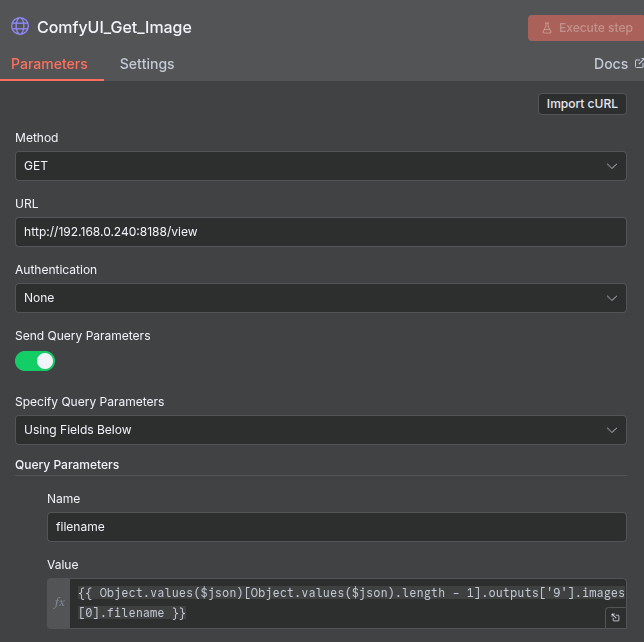Click the Value expression text box

340,603
